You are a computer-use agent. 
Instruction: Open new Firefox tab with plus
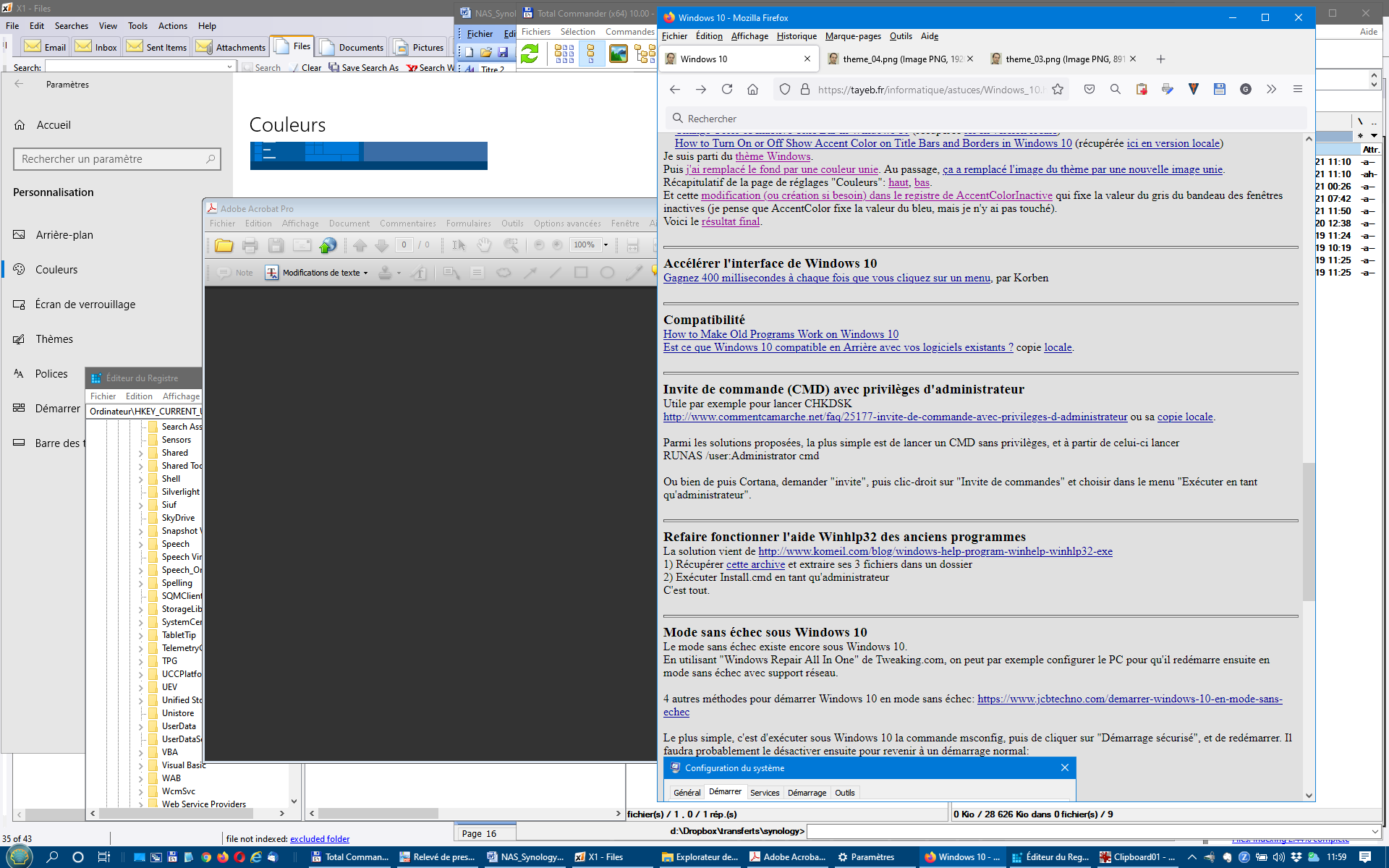pos(1161,59)
